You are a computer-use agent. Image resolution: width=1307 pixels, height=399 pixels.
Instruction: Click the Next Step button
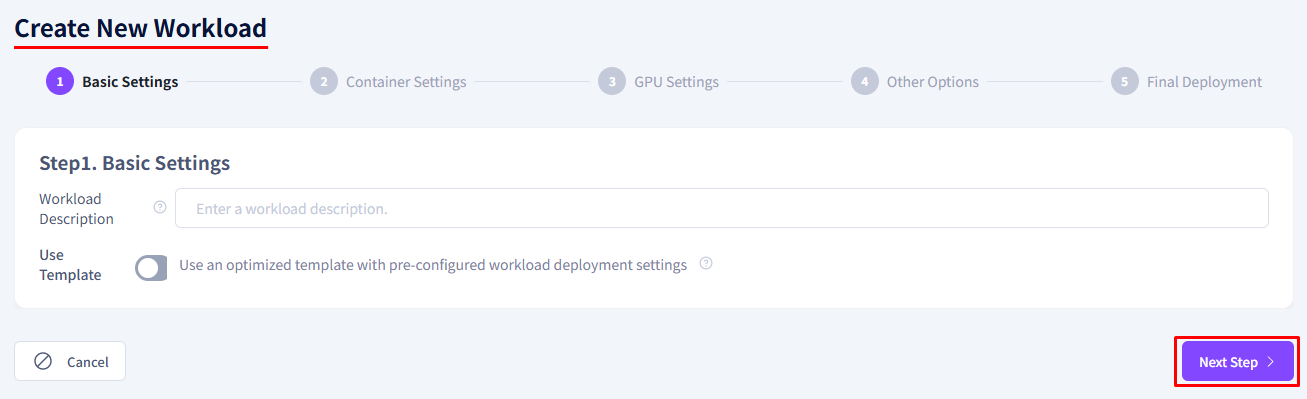(x=1238, y=361)
